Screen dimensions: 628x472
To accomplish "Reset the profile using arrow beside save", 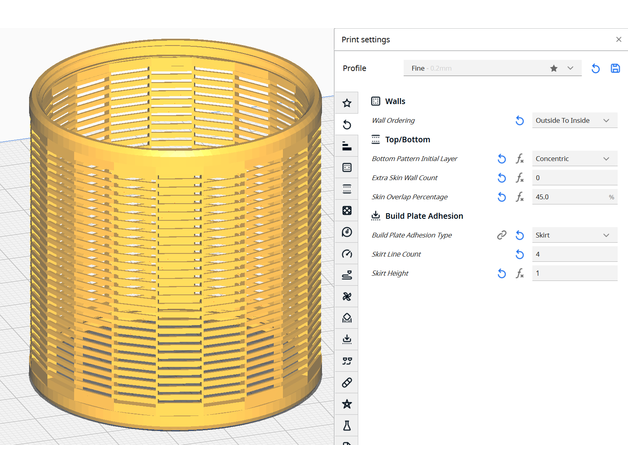I will (596, 68).
